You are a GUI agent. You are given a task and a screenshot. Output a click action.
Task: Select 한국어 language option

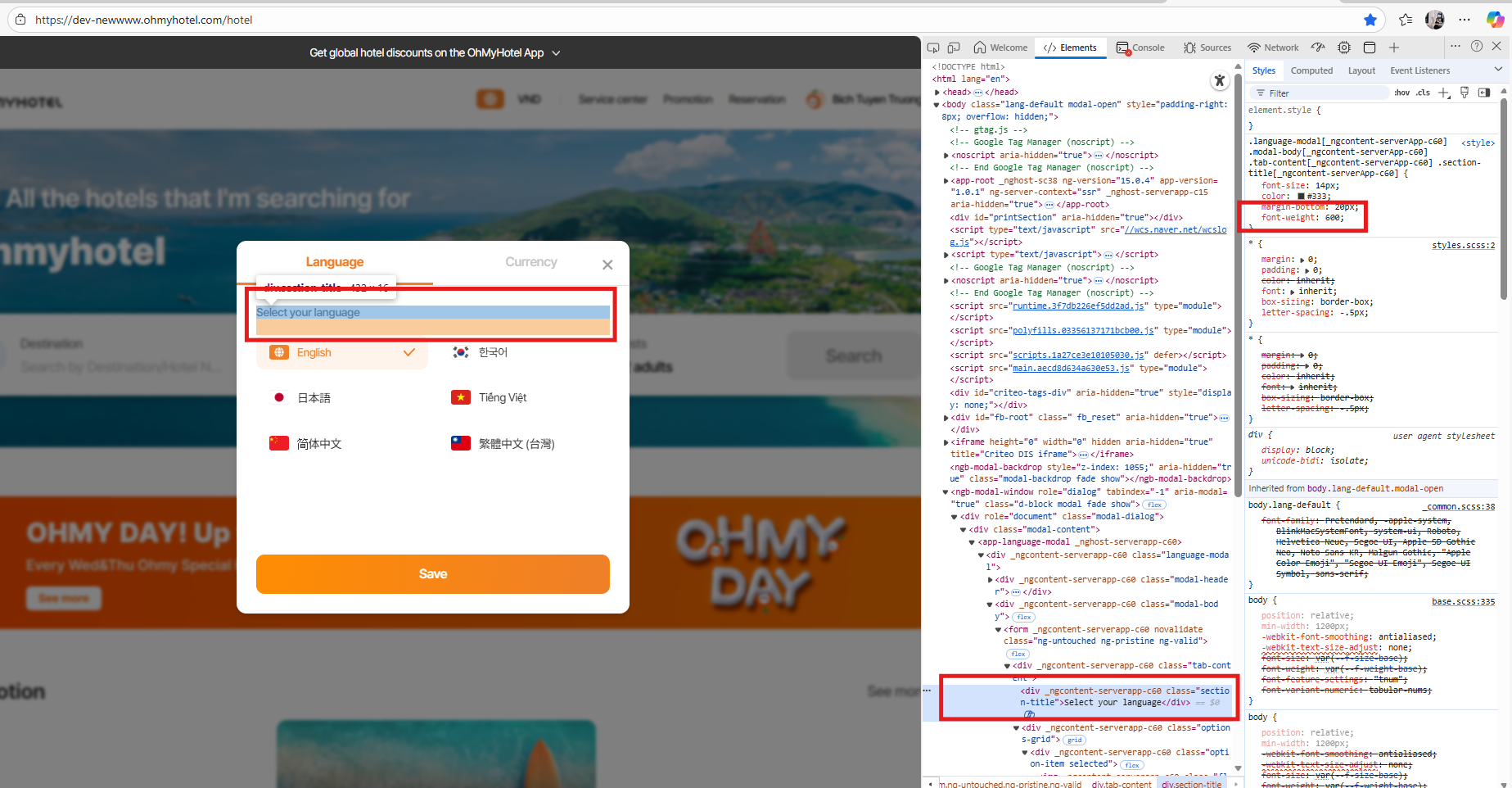pyautogui.click(x=524, y=352)
